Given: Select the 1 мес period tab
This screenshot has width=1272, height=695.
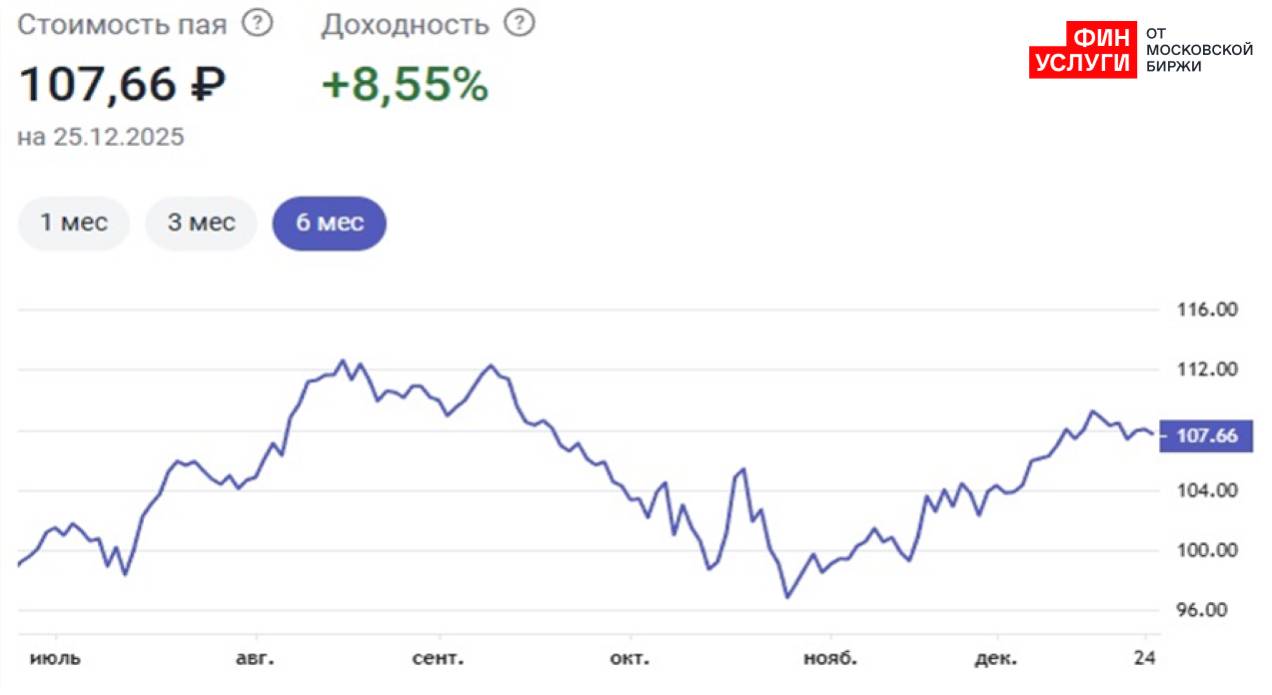Looking at the screenshot, I should click(x=74, y=222).
